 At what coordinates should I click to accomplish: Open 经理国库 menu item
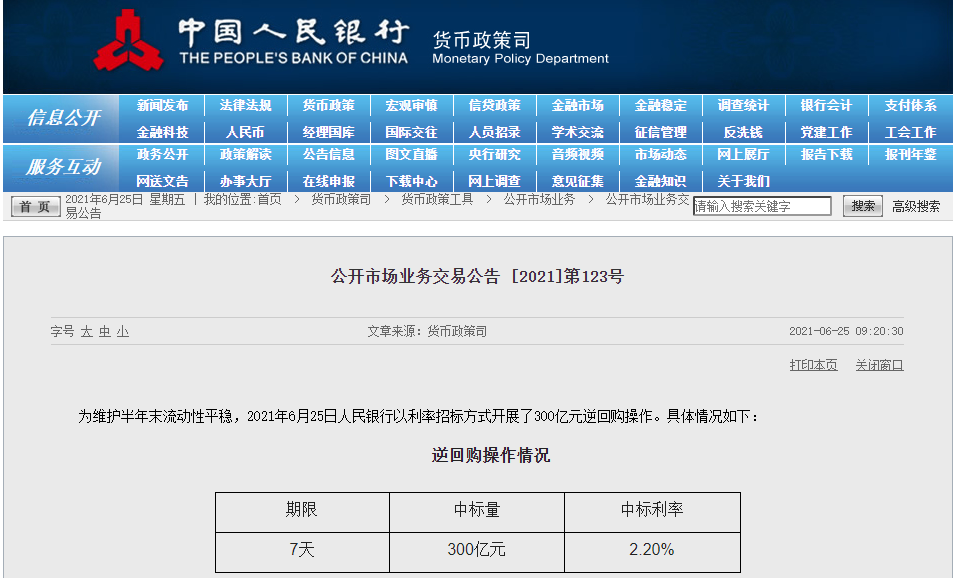click(328, 132)
